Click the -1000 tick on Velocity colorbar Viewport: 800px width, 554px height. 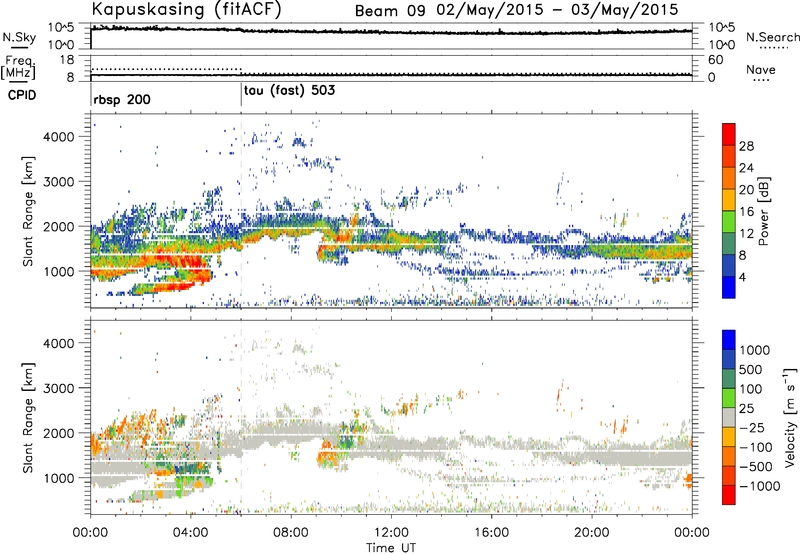click(760, 486)
